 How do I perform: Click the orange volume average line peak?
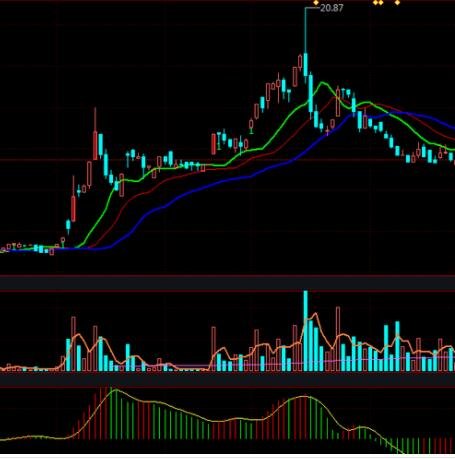315,314
